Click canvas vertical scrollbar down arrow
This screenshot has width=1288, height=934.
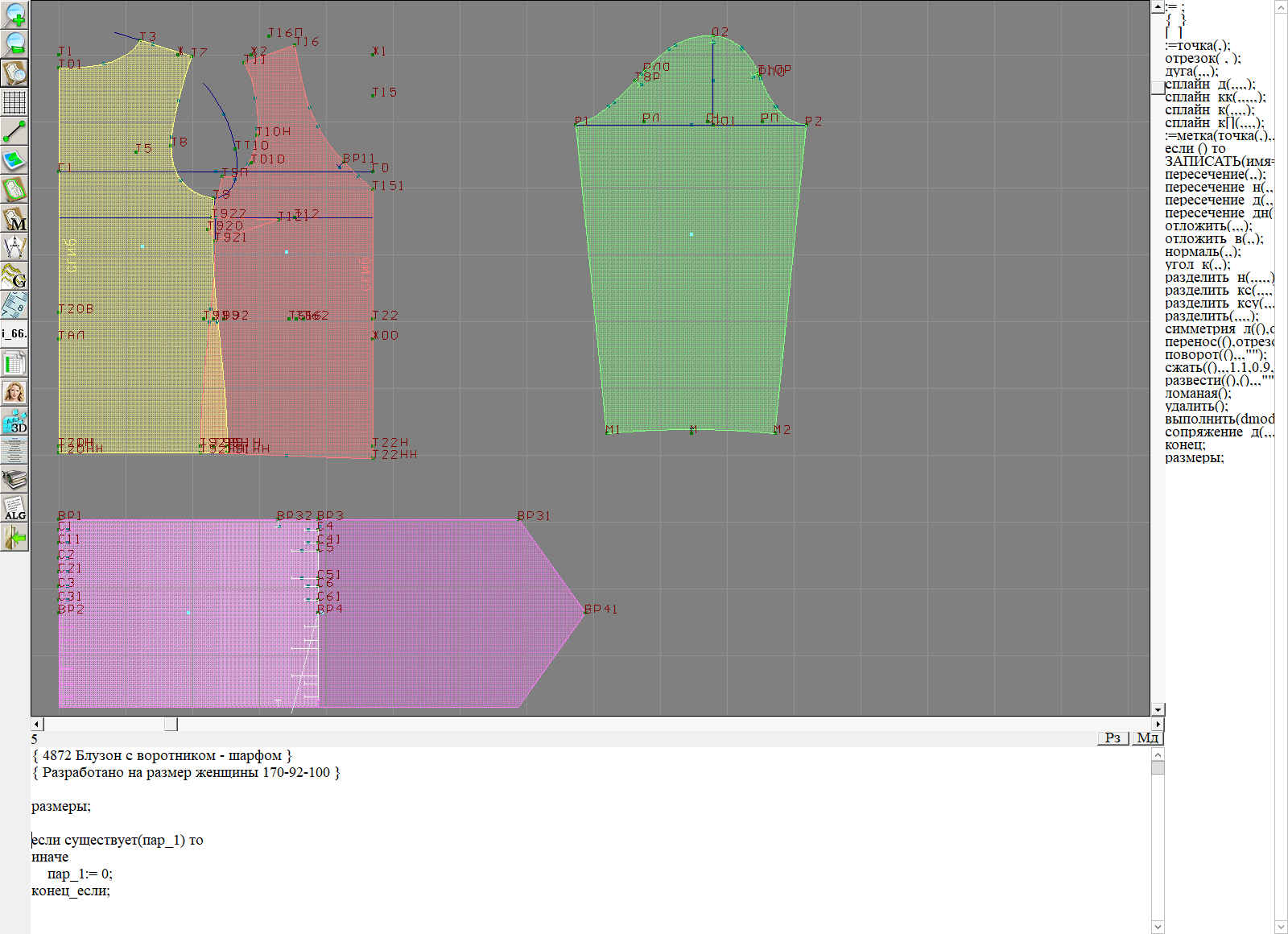pyautogui.click(x=1158, y=709)
